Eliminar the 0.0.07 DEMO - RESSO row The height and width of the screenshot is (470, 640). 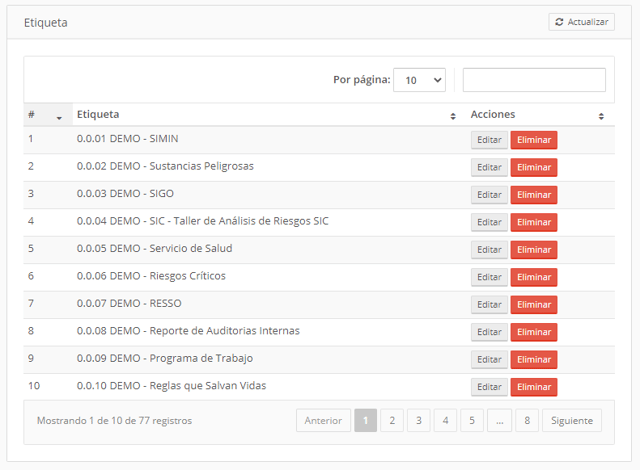[x=534, y=305]
